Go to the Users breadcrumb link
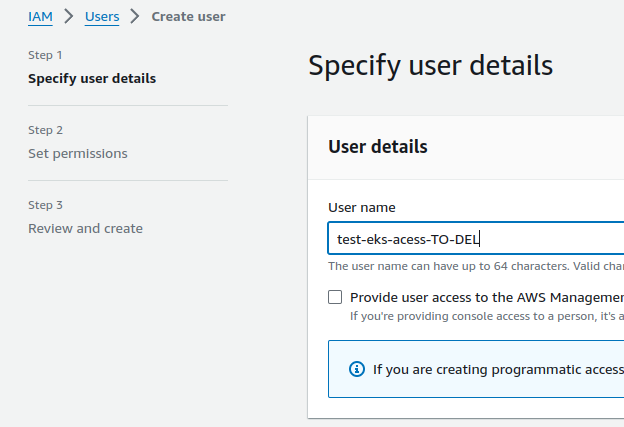The height and width of the screenshot is (427, 624). 102,17
